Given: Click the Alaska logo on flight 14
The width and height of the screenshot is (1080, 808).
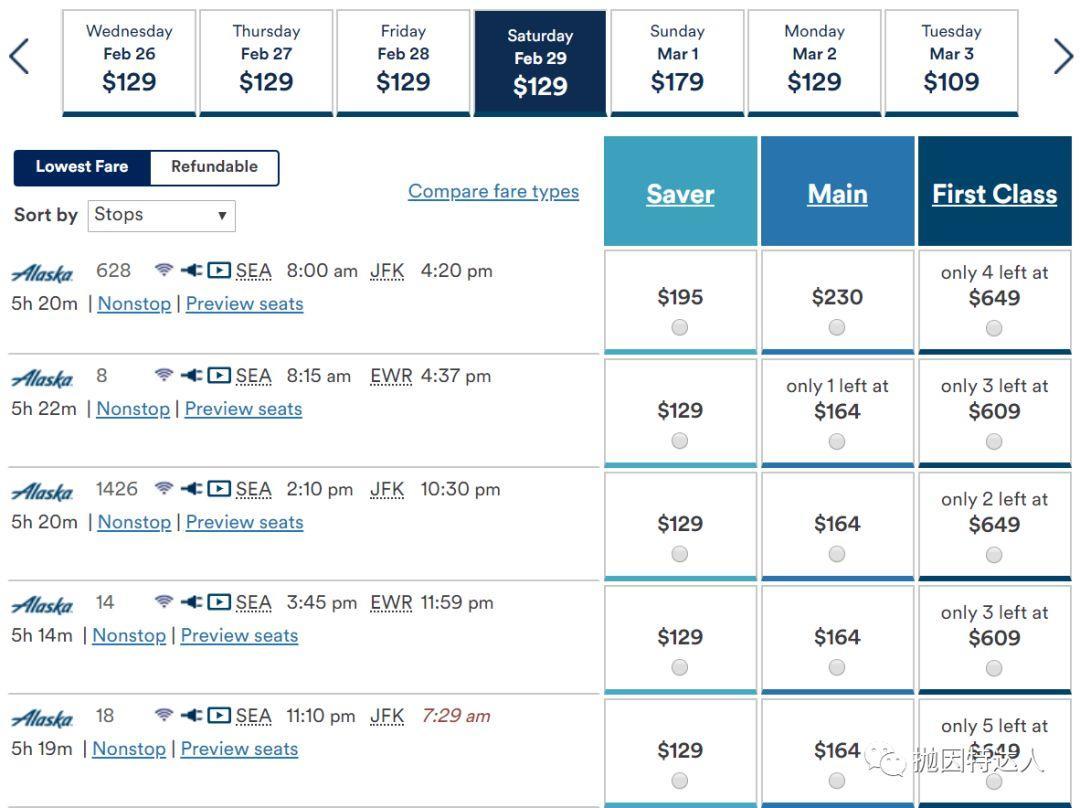Looking at the screenshot, I should (x=42, y=606).
